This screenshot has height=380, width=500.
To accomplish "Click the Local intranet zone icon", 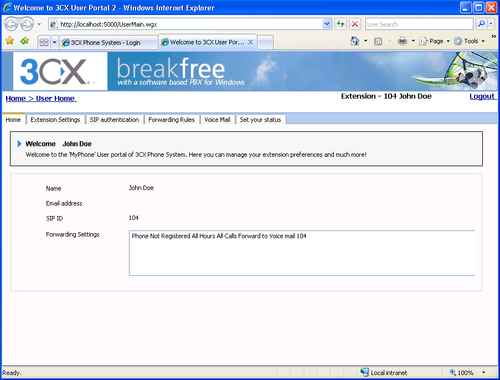I will [364, 372].
